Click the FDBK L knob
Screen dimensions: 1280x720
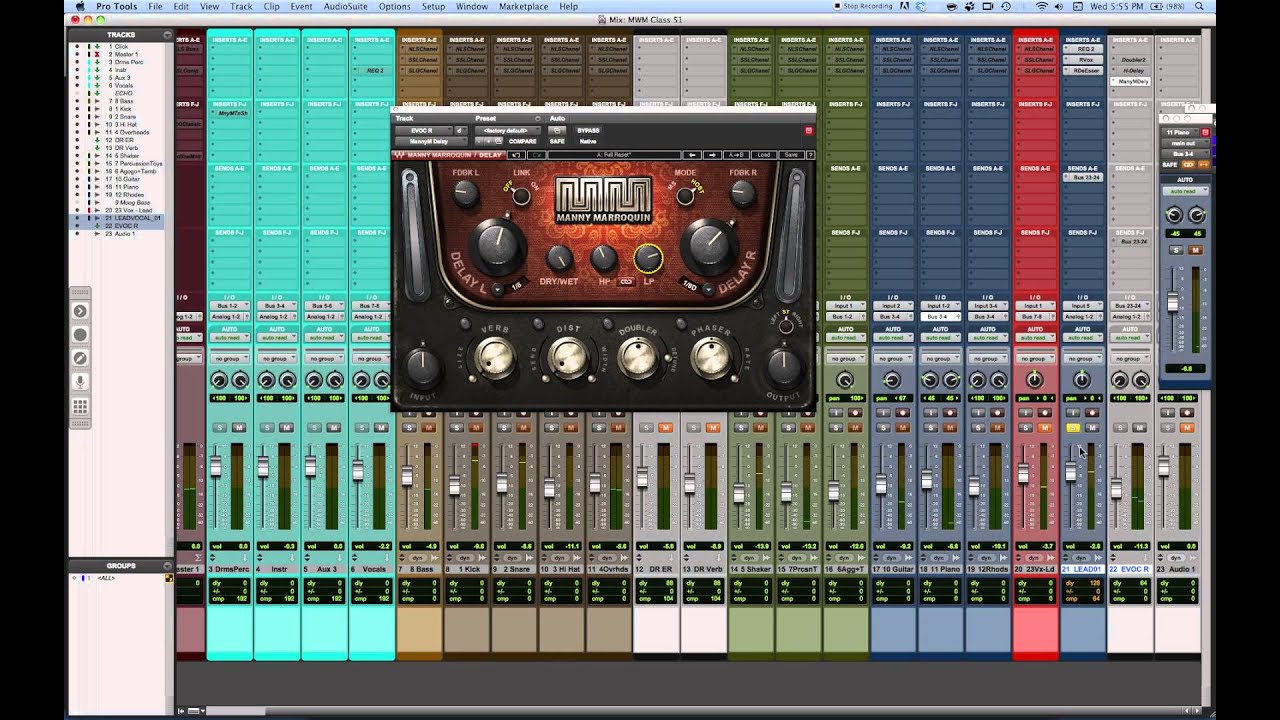coord(465,195)
